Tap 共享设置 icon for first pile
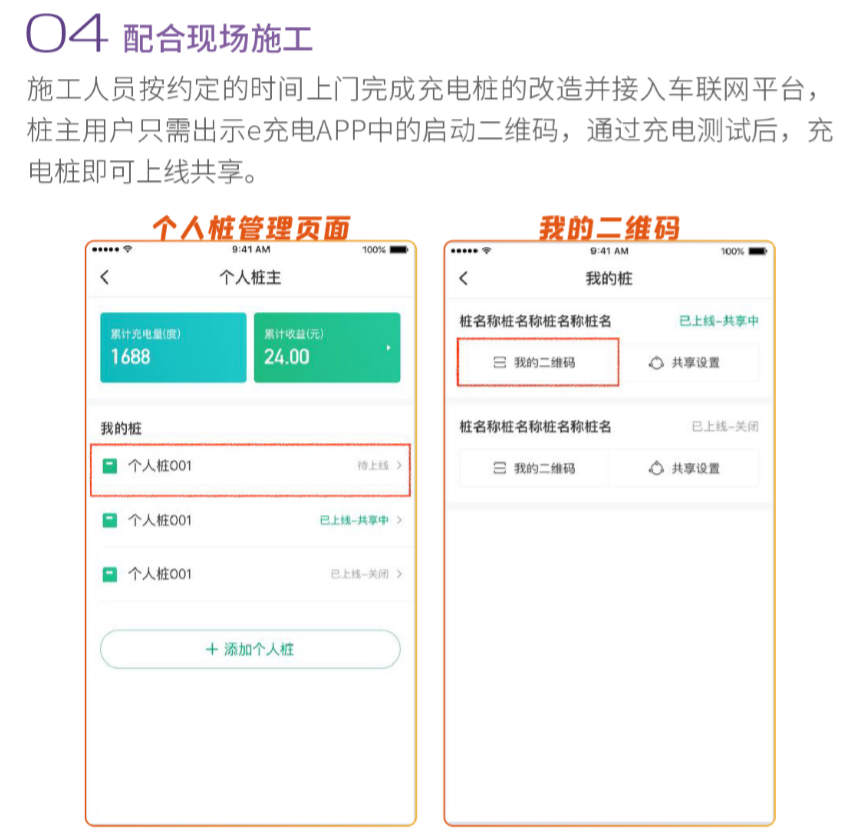The width and height of the screenshot is (844, 830). point(656,363)
